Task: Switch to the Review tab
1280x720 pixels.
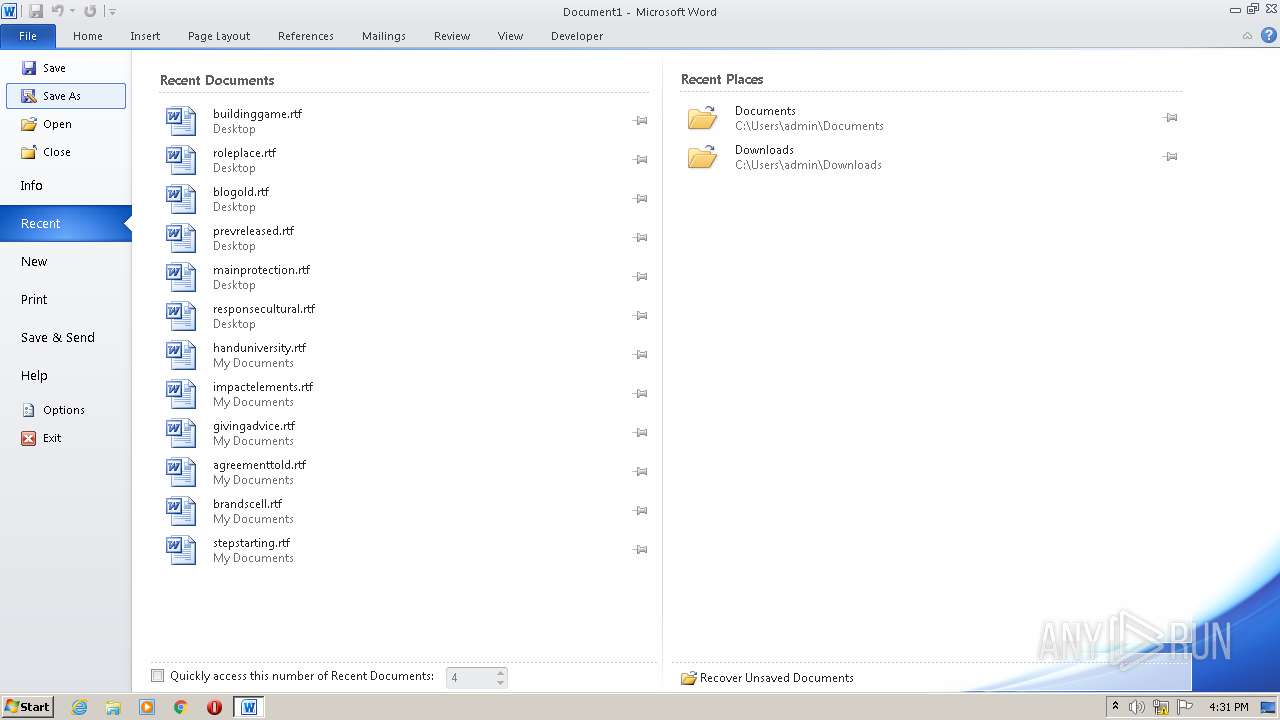Action: point(452,36)
